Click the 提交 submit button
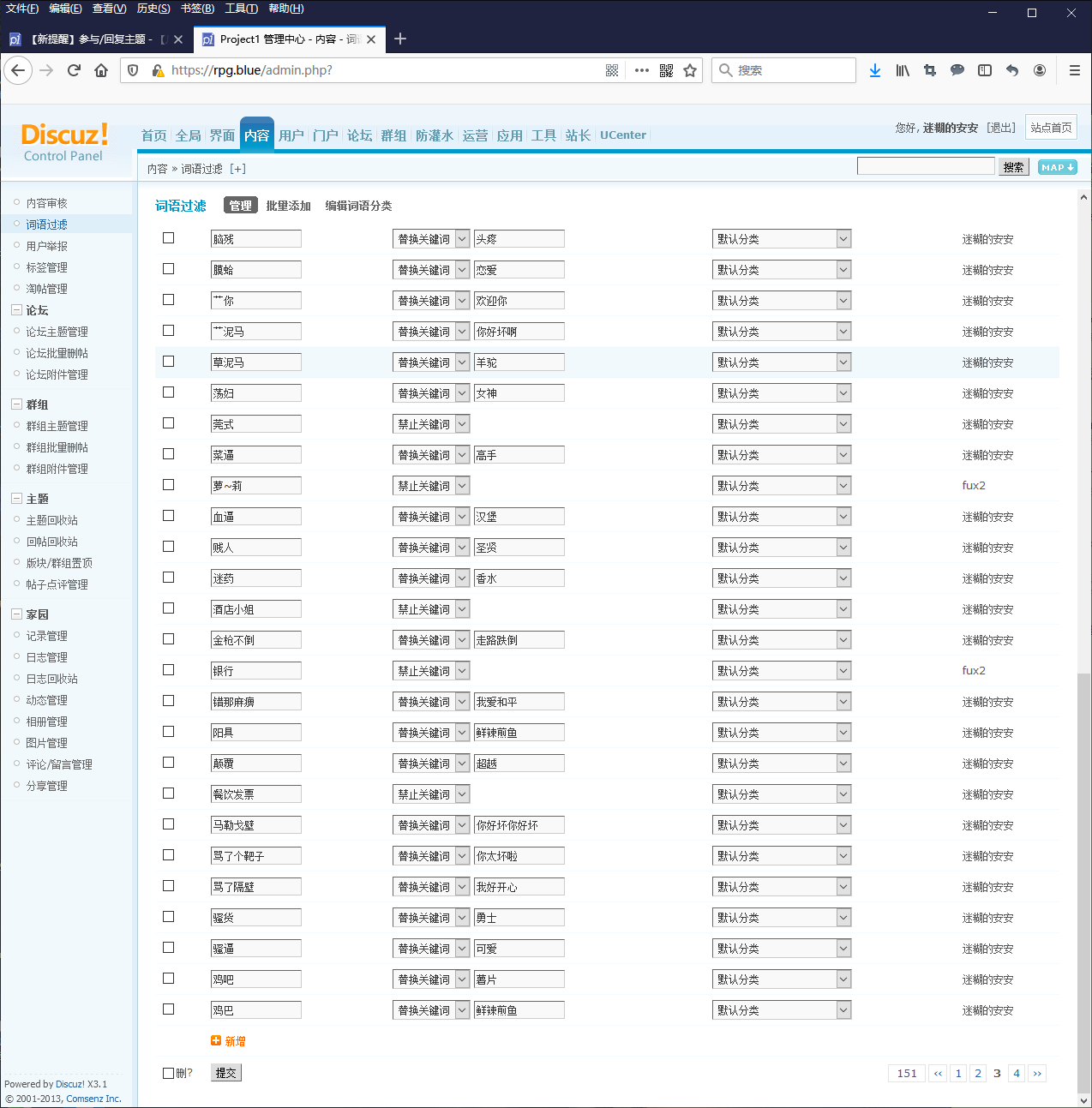Image resolution: width=1092 pixels, height=1108 pixels. 226,1073
